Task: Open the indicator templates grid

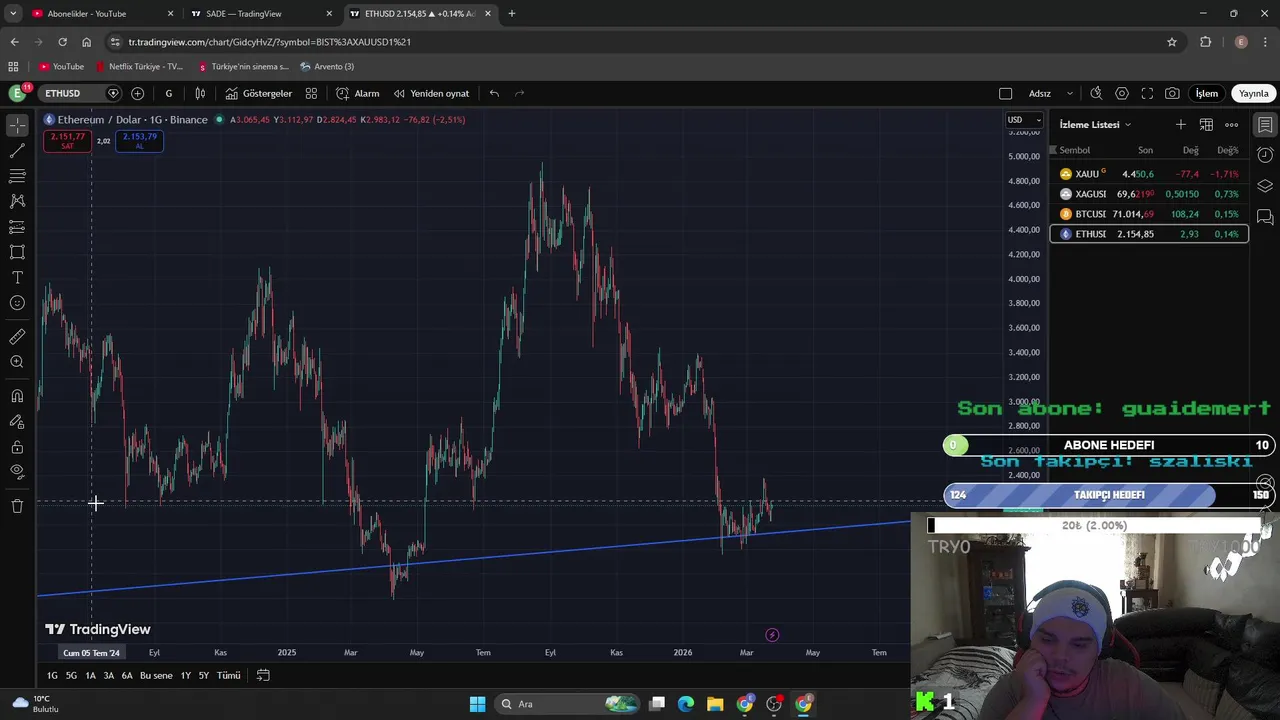Action: [x=311, y=93]
